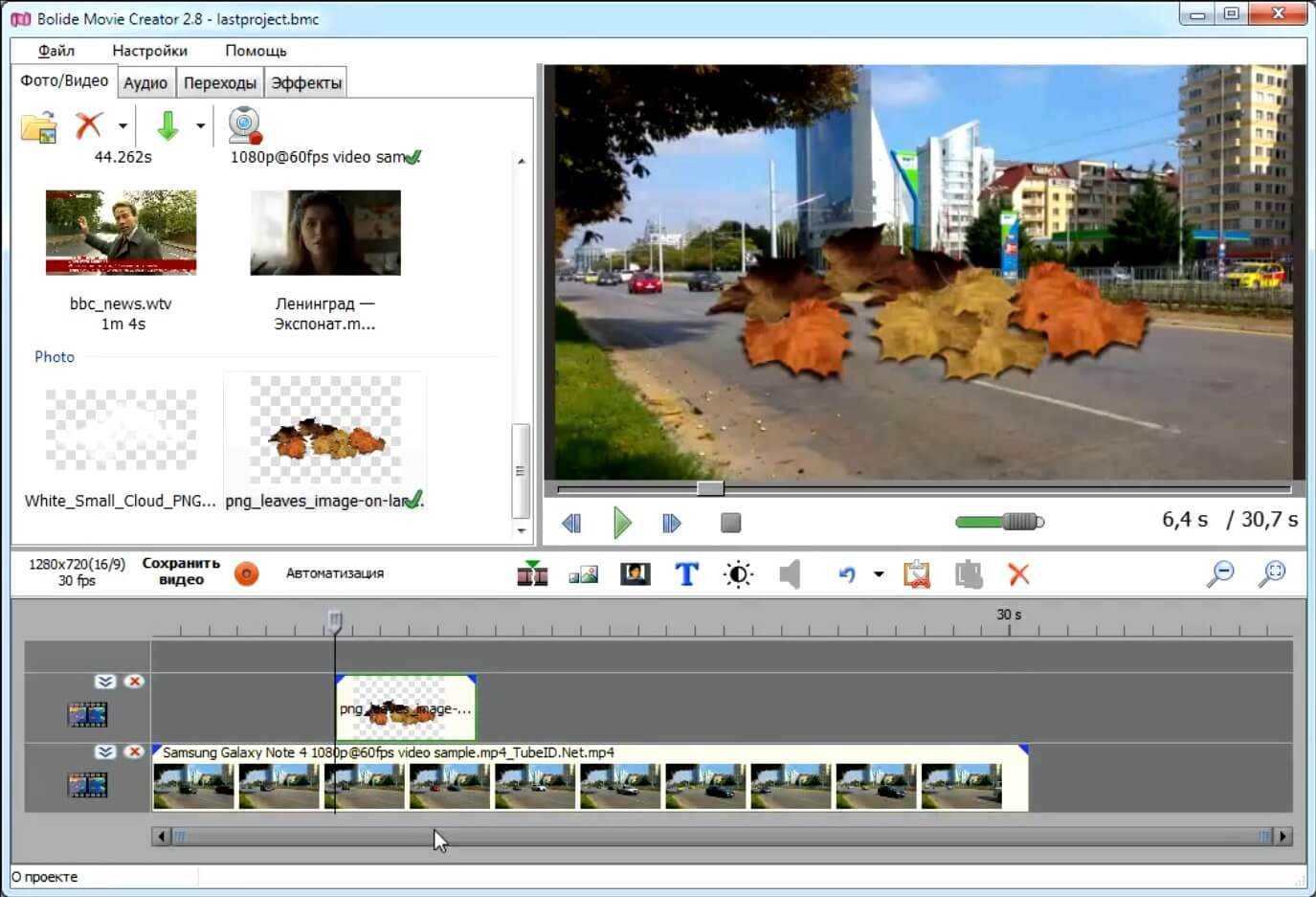Remove the Samsung video track with its red X

(134, 752)
